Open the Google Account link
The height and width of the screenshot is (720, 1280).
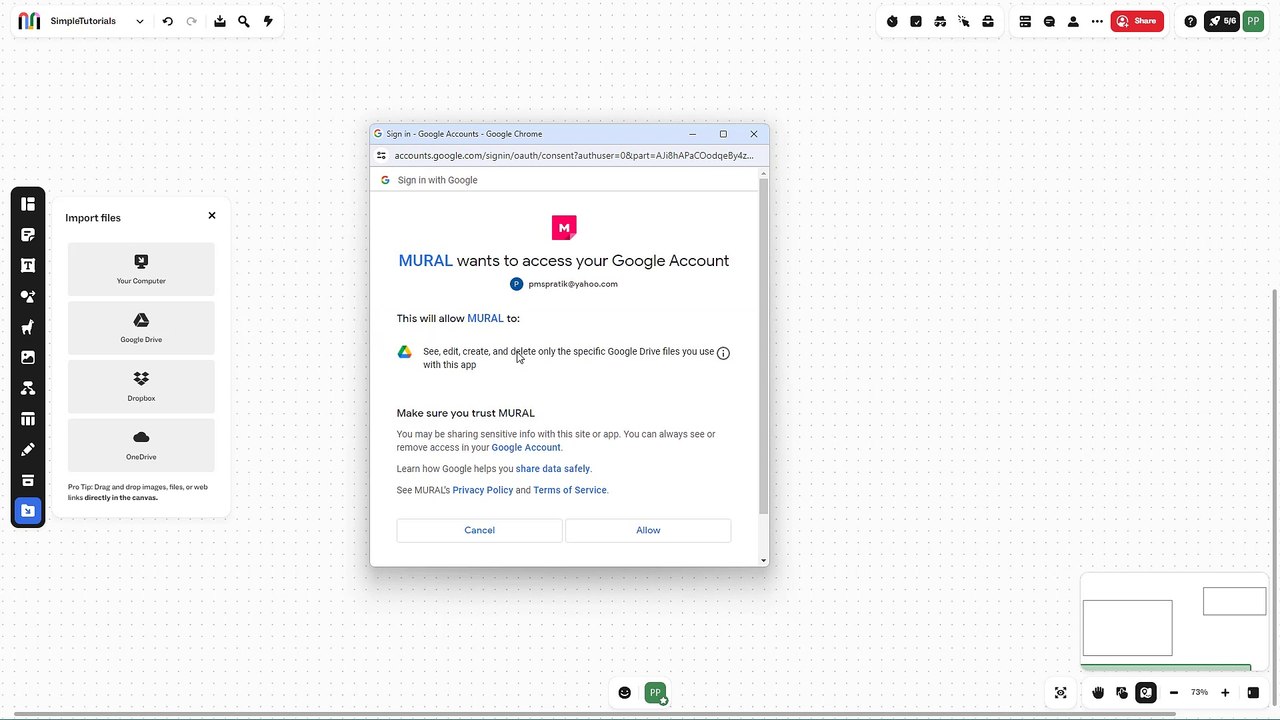click(x=526, y=447)
